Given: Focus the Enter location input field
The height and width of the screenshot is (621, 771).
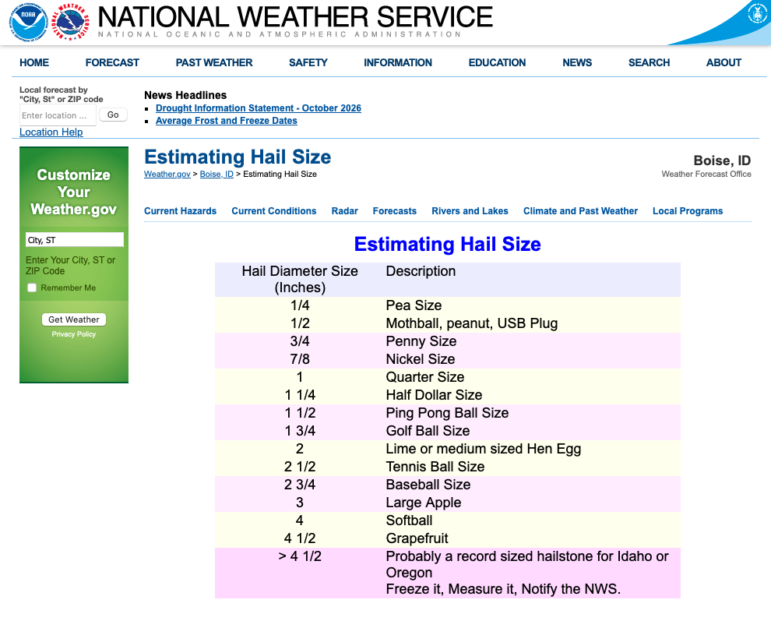Looking at the screenshot, I should pyautogui.click(x=58, y=116).
